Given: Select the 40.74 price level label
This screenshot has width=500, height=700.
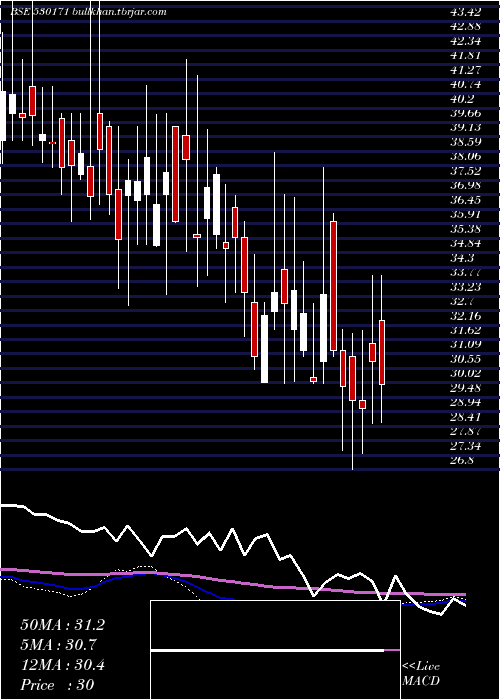Looking at the screenshot, I should 466,84.
